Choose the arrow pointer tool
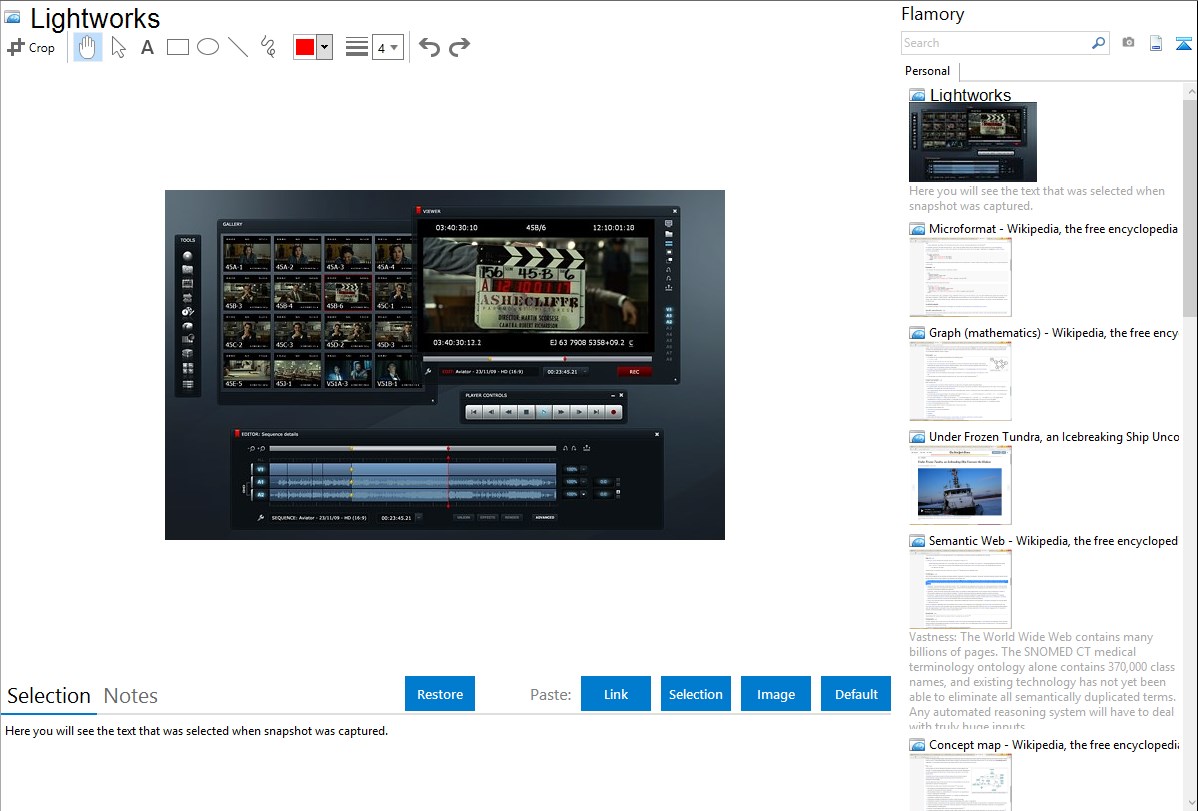 tap(118, 47)
